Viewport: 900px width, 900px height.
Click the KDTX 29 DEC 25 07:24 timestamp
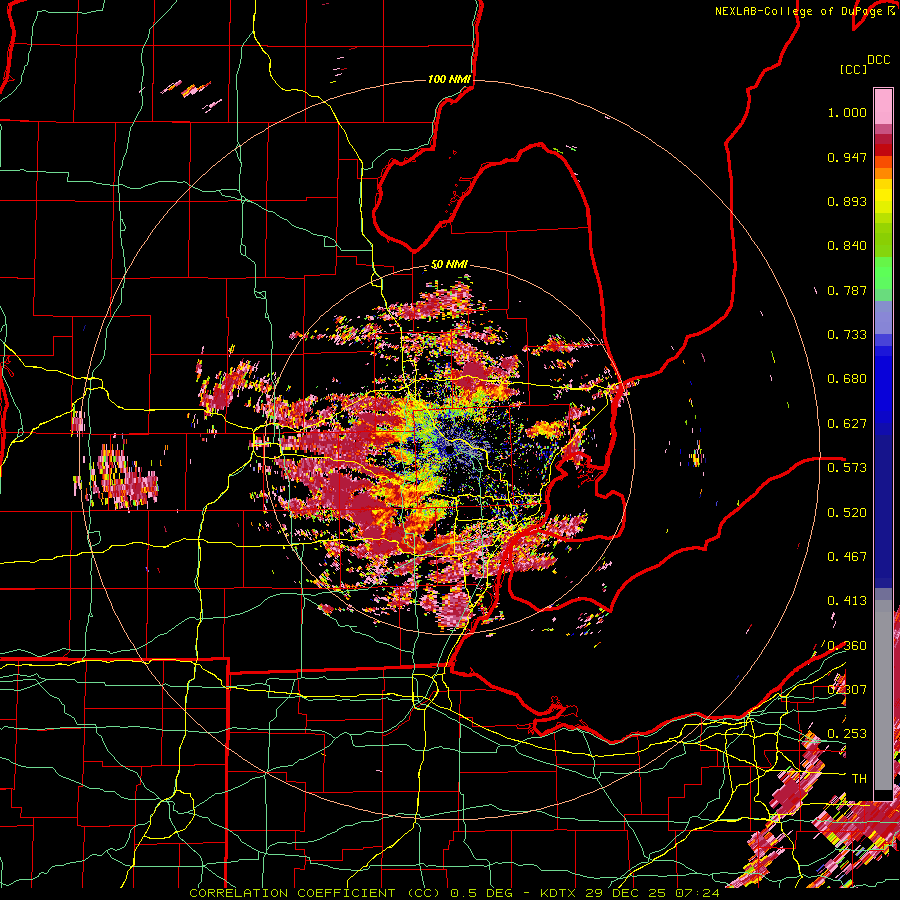click(630, 893)
